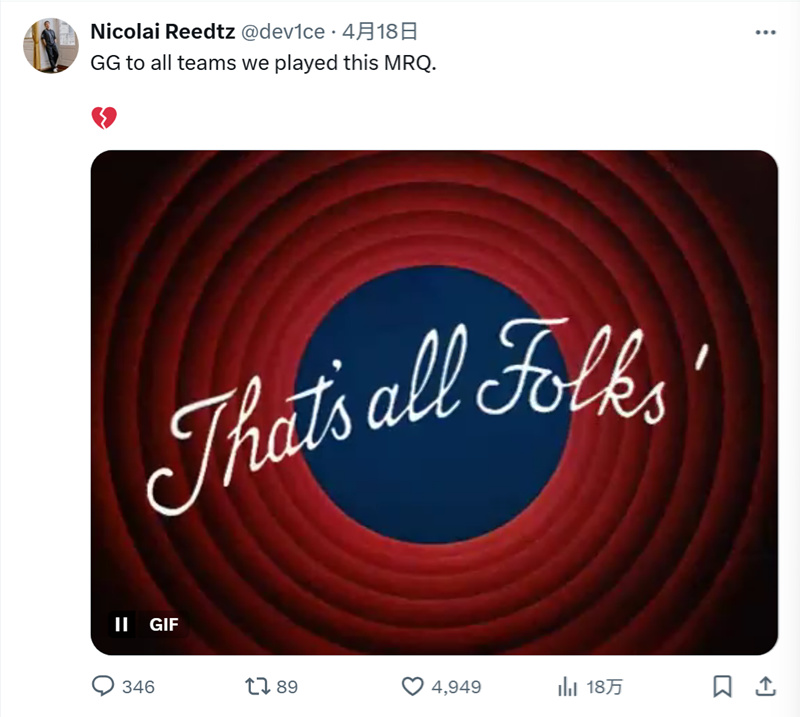
Task: Click the 4月18日 post date
Action: 380,32
